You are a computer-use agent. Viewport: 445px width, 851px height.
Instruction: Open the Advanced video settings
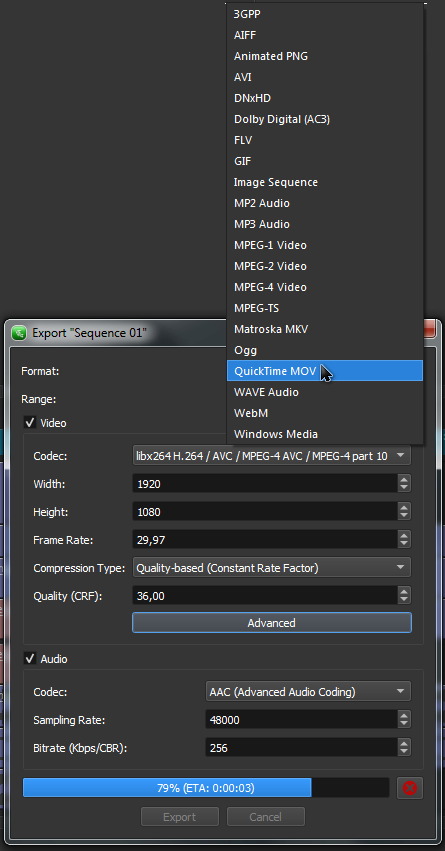271,623
